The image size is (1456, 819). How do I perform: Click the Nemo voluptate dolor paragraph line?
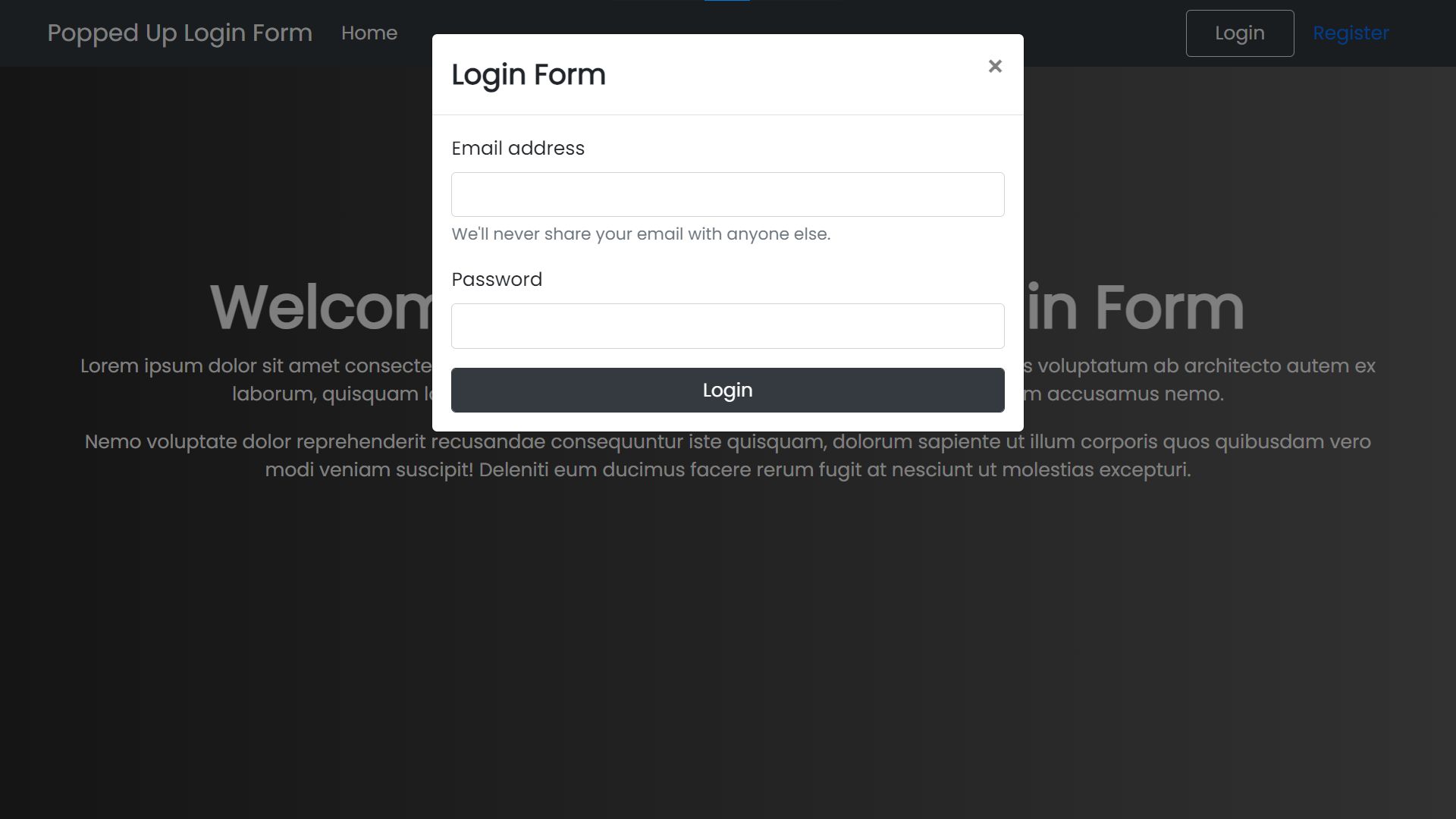pos(728,441)
